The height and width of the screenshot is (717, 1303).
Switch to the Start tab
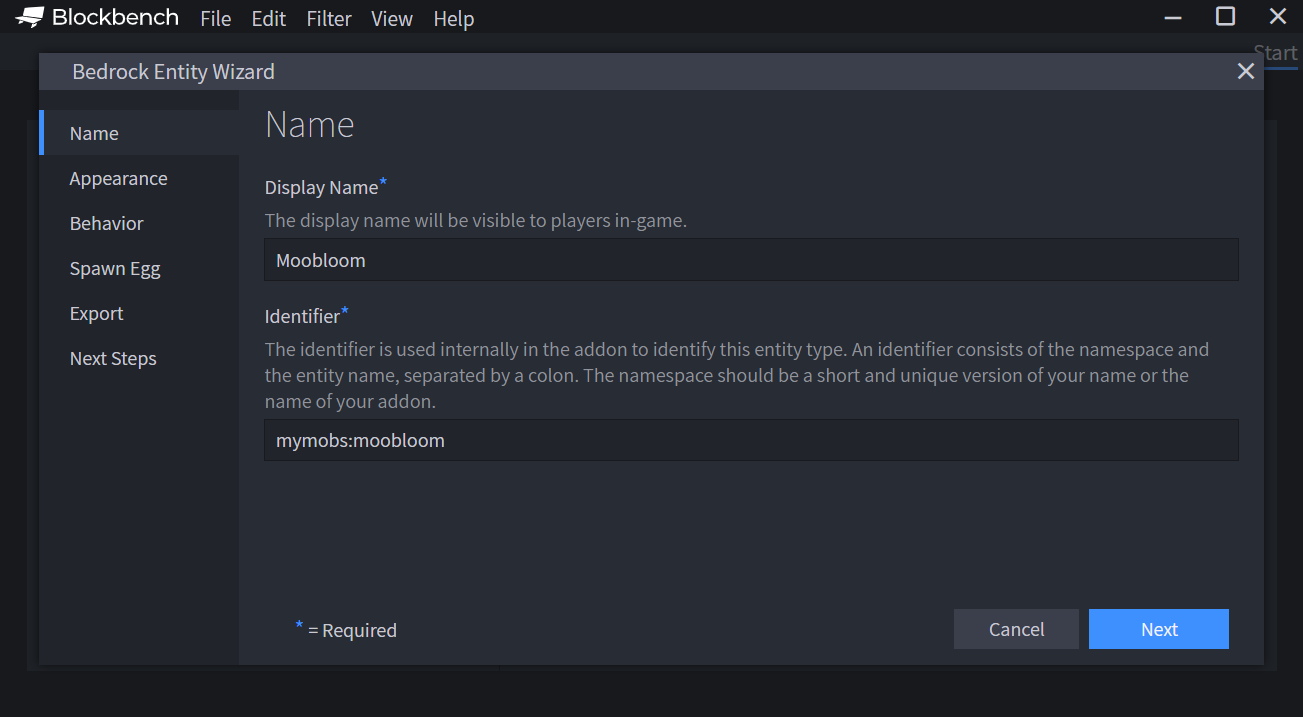[x=1275, y=53]
